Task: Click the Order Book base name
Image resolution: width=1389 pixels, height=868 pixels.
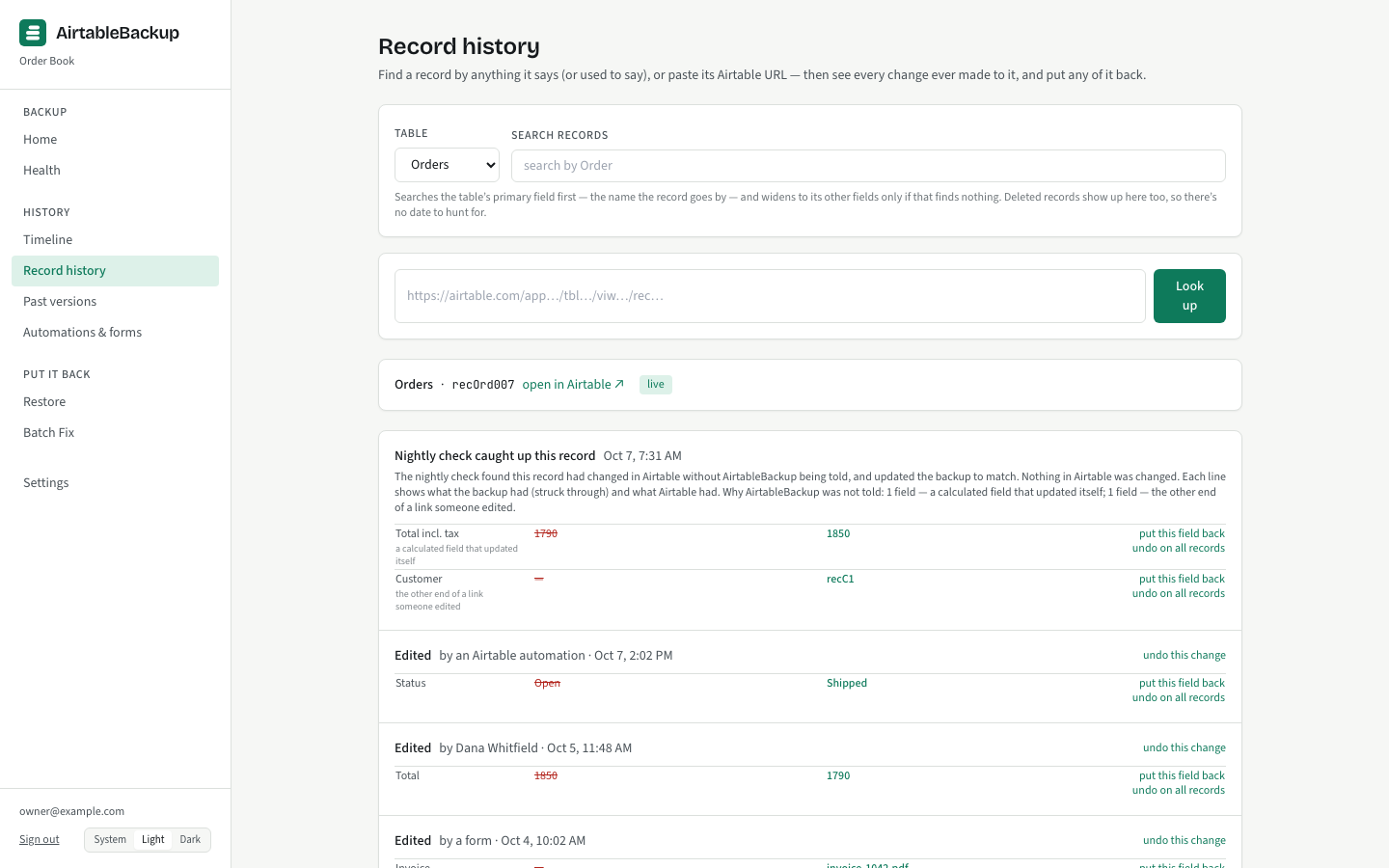Action: (47, 61)
